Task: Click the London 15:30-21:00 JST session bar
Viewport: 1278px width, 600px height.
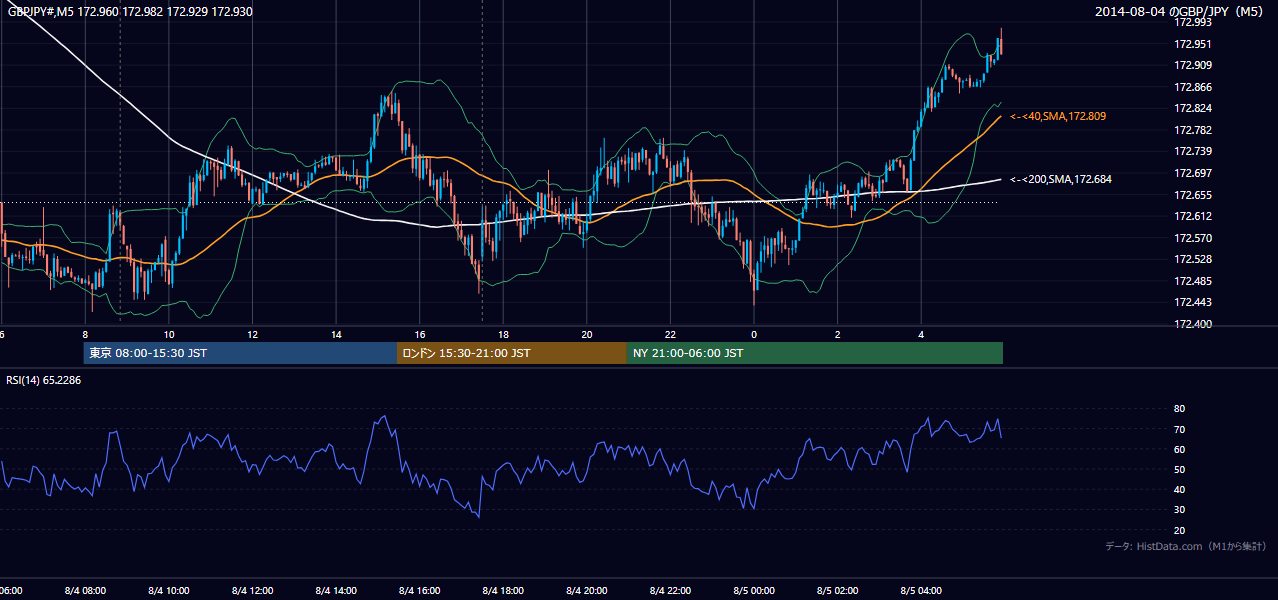Action: [512, 353]
